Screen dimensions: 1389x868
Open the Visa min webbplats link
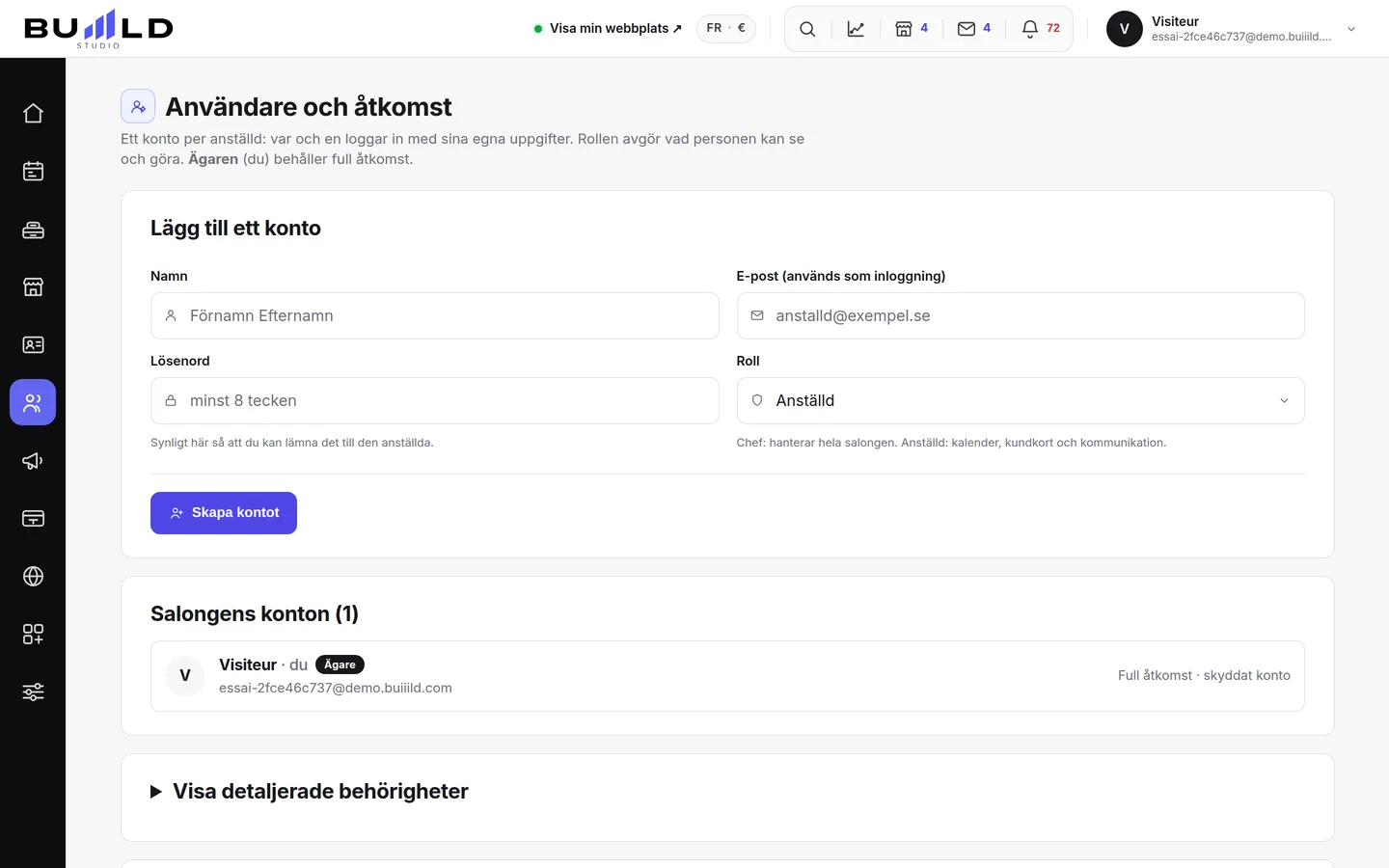click(x=608, y=29)
